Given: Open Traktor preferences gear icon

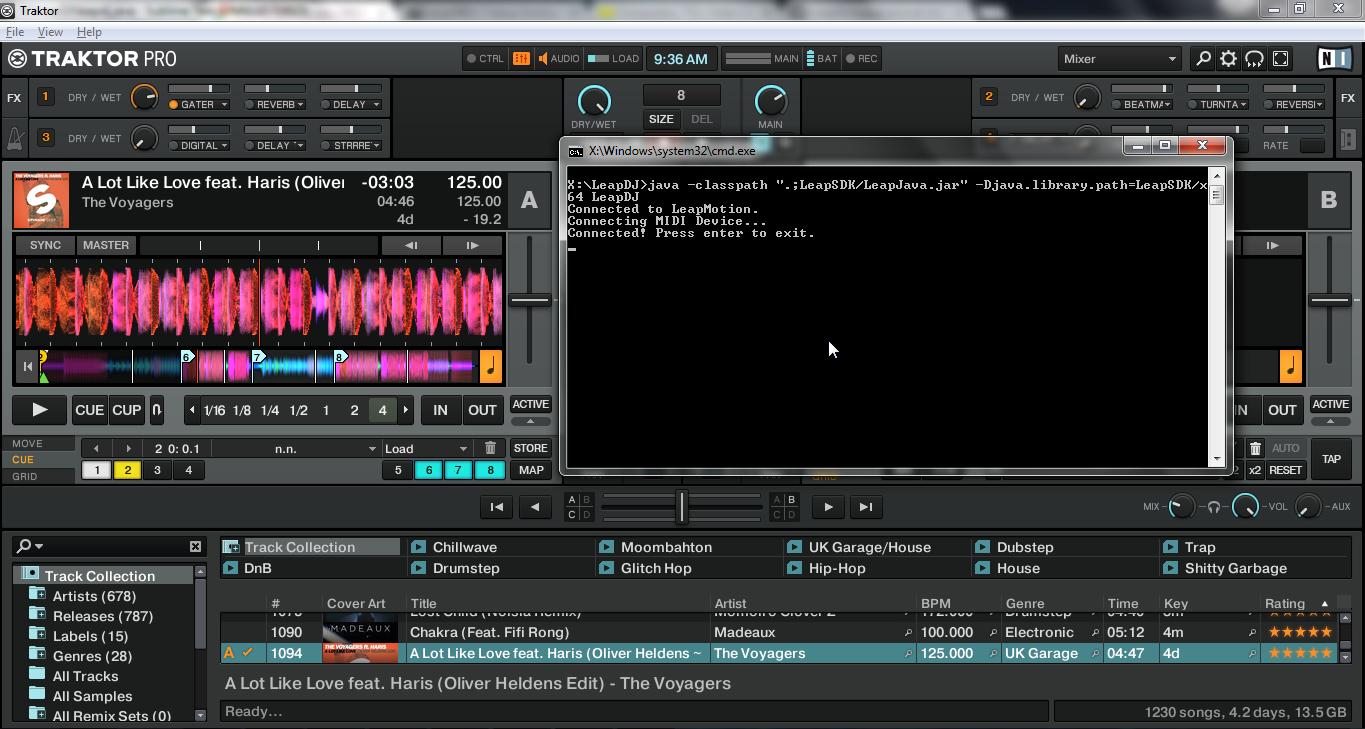Looking at the screenshot, I should coord(1229,59).
